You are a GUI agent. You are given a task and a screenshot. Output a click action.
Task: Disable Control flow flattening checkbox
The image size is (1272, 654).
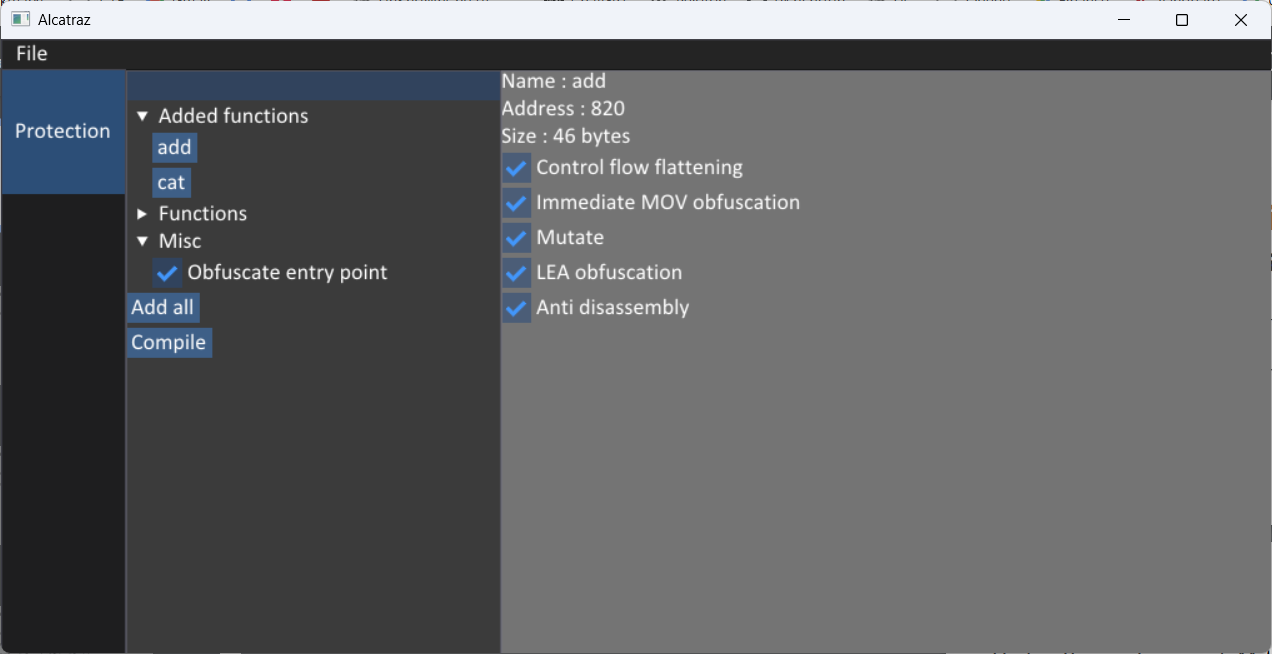tap(516, 168)
